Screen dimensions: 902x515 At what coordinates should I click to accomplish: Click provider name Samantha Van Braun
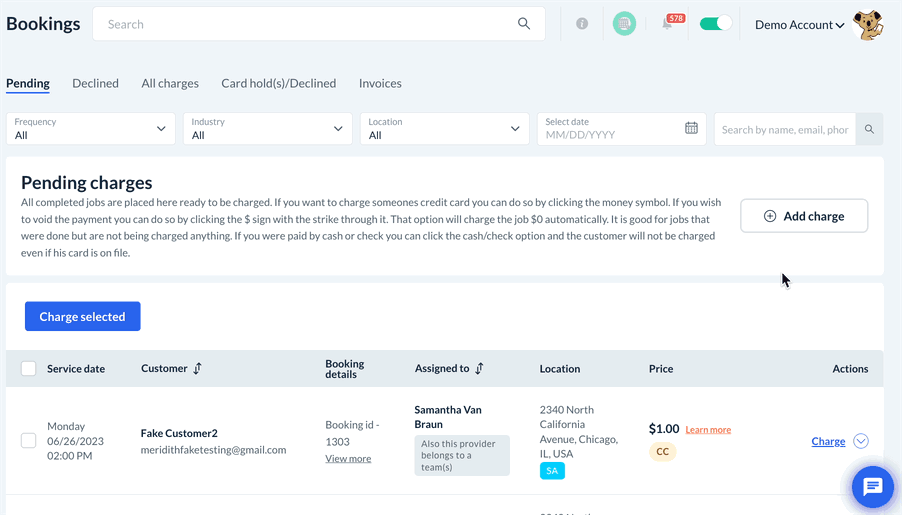(x=448, y=417)
